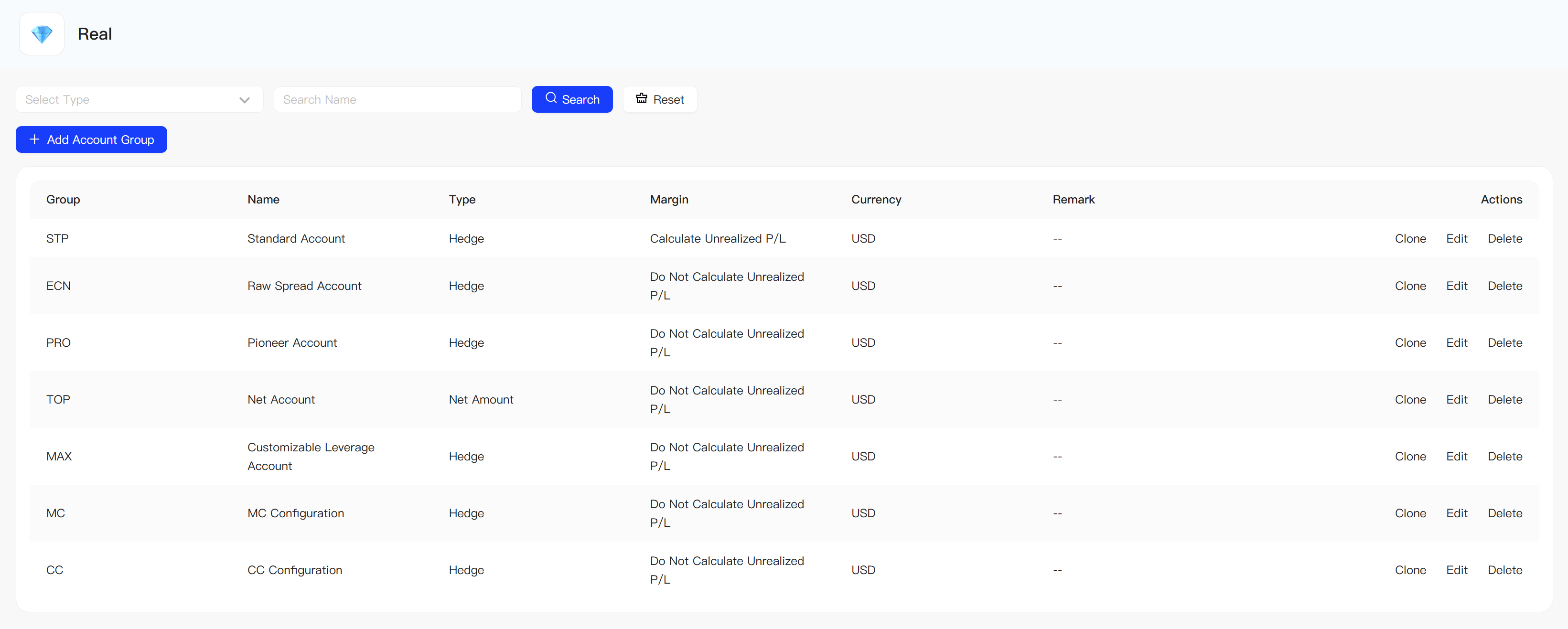Click the Group column header
Viewport: 1568px width, 629px height.
point(64,200)
